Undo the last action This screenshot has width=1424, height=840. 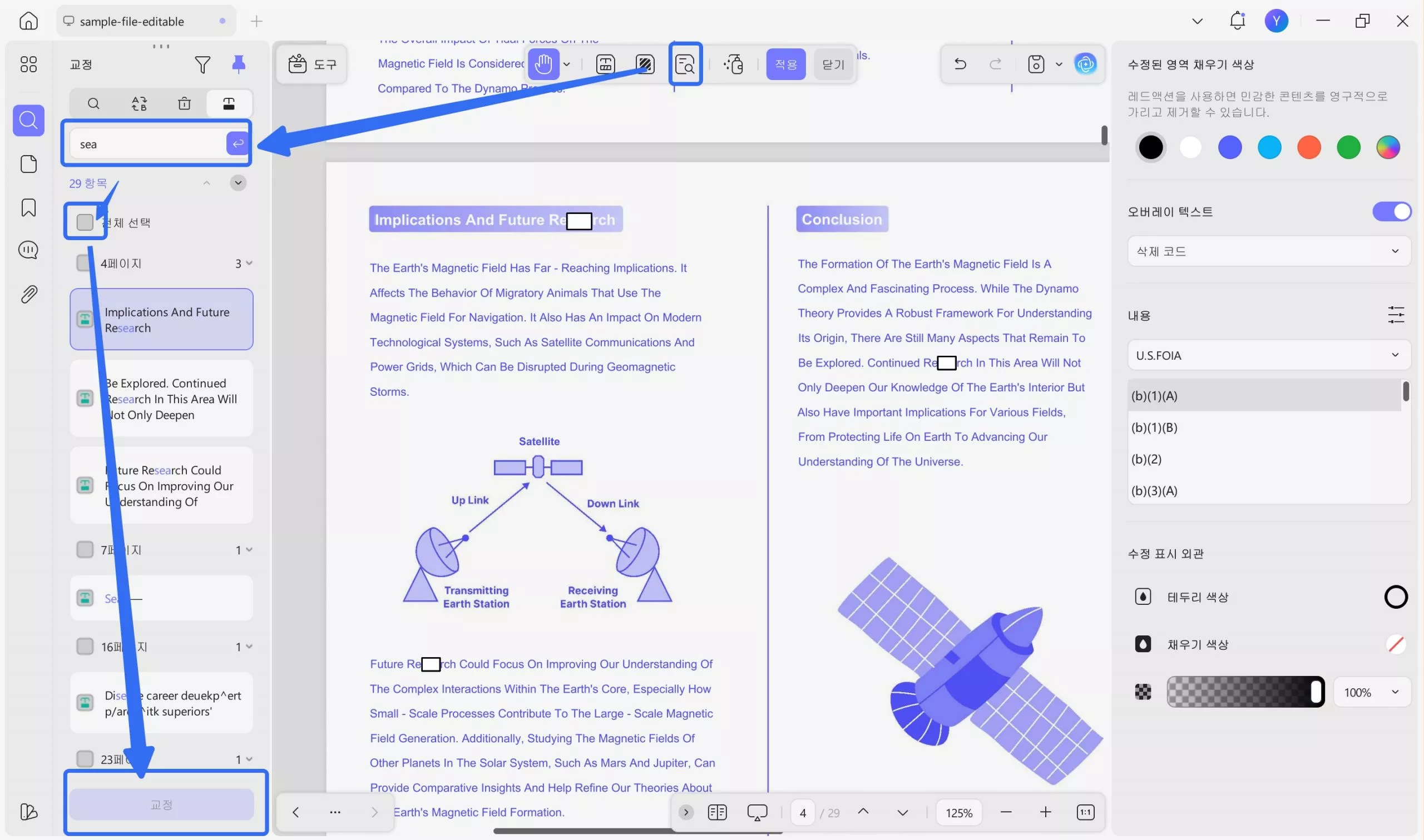coord(960,64)
